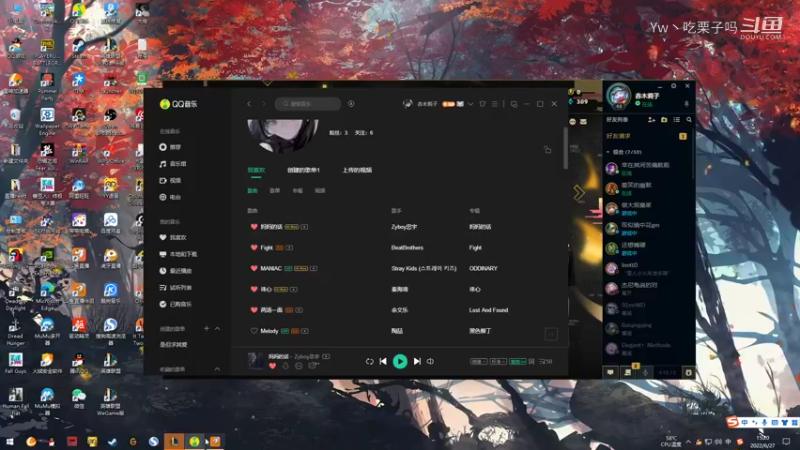Open friend list view options icon in League panel
This screenshot has height=450, width=800.
pos(677,119)
